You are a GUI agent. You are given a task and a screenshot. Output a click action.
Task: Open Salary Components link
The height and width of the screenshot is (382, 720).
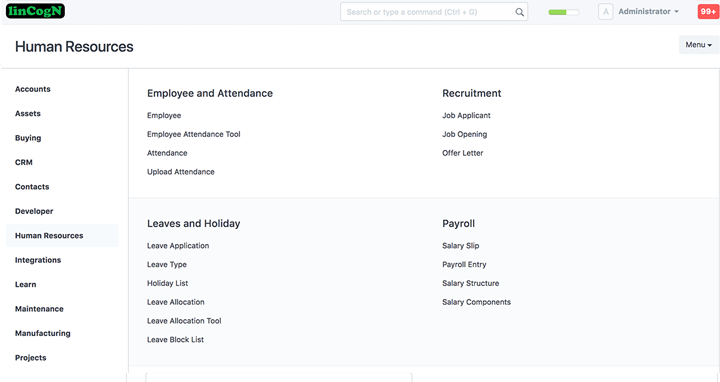click(x=476, y=303)
